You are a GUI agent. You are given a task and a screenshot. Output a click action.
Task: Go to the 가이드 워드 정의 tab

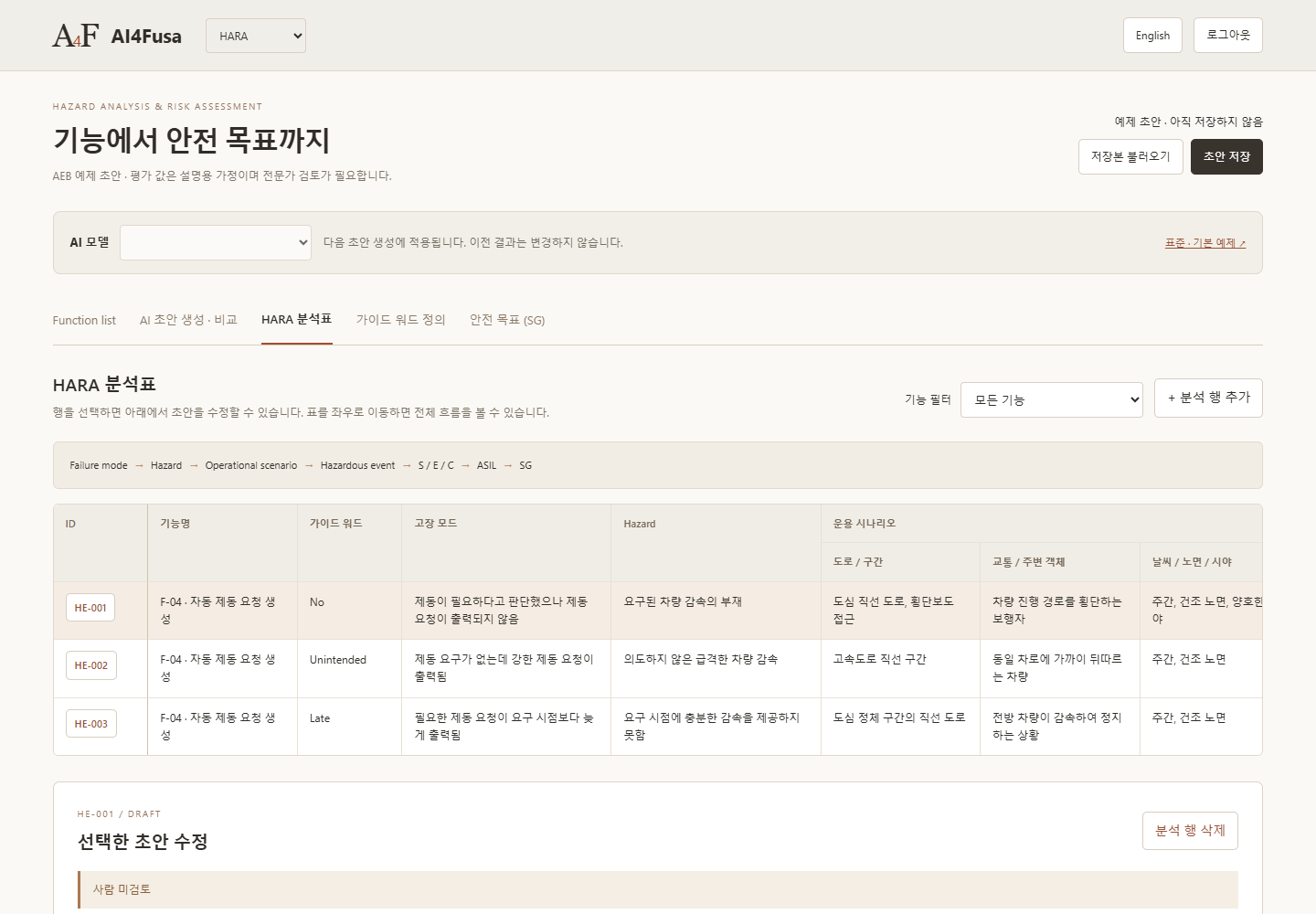click(x=400, y=320)
